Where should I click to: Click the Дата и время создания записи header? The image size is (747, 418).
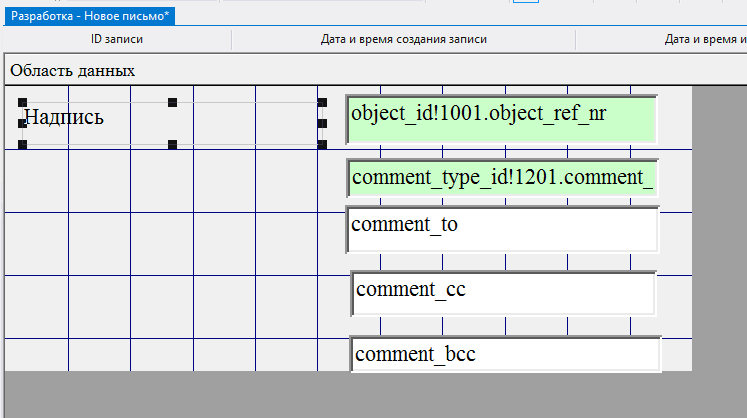click(403, 40)
